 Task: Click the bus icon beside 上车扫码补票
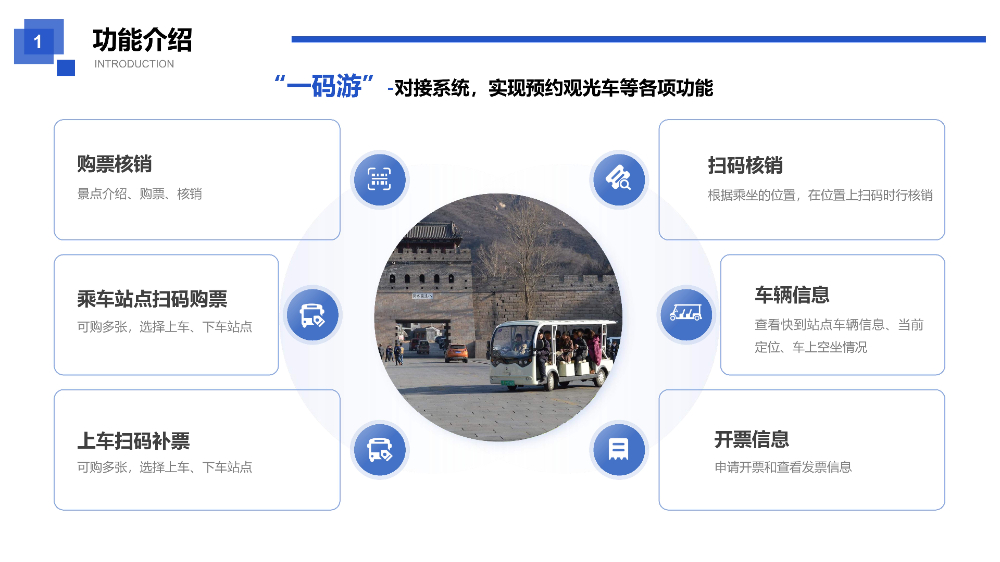[380, 450]
